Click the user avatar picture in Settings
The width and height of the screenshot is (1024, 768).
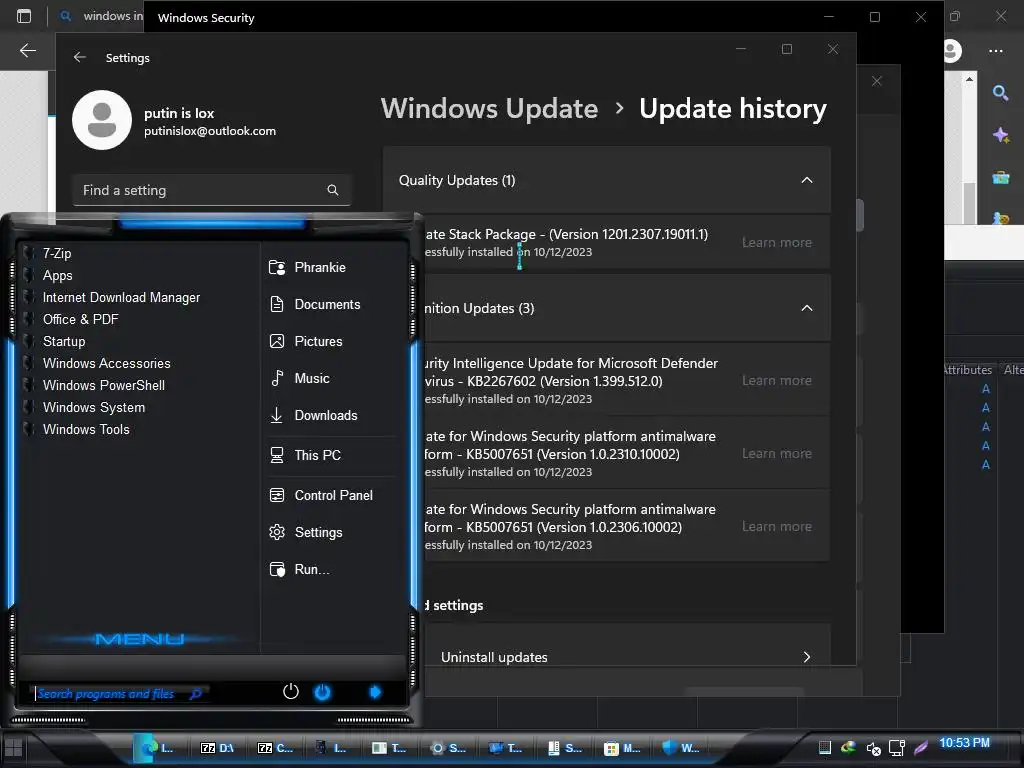(x=102, y=120)
